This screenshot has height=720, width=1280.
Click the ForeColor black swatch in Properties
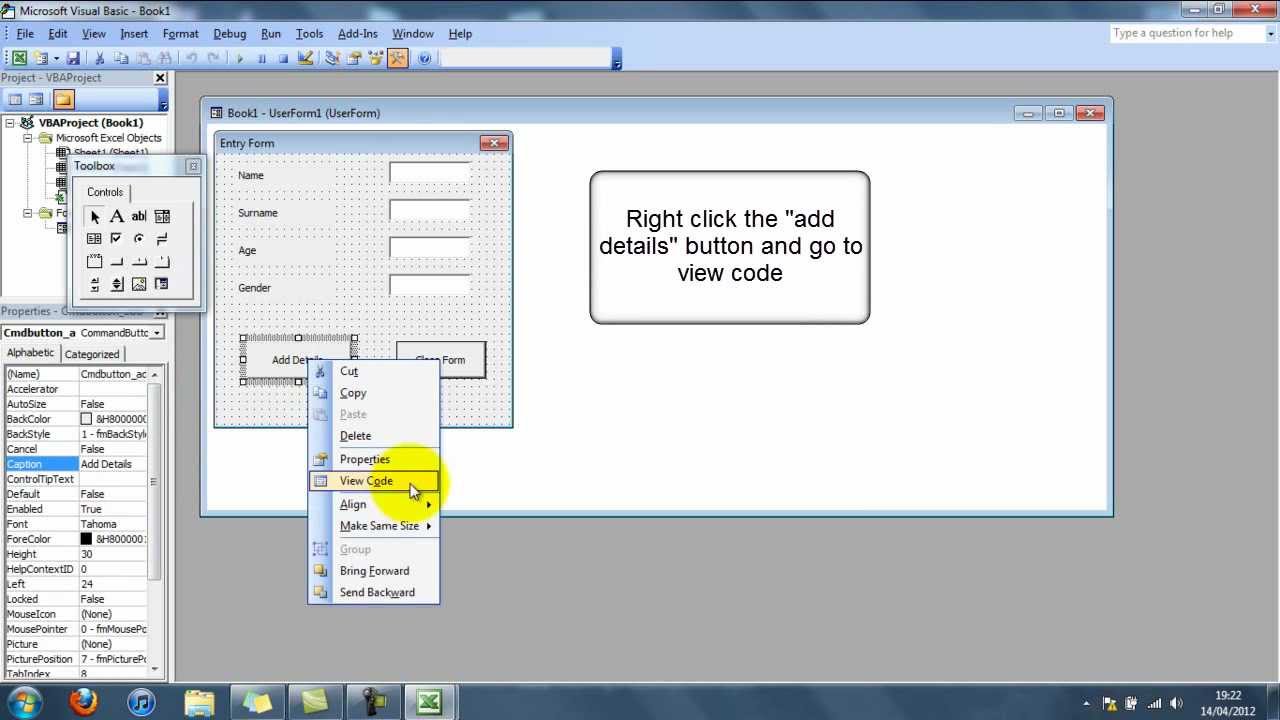click(x=86, y=539)
